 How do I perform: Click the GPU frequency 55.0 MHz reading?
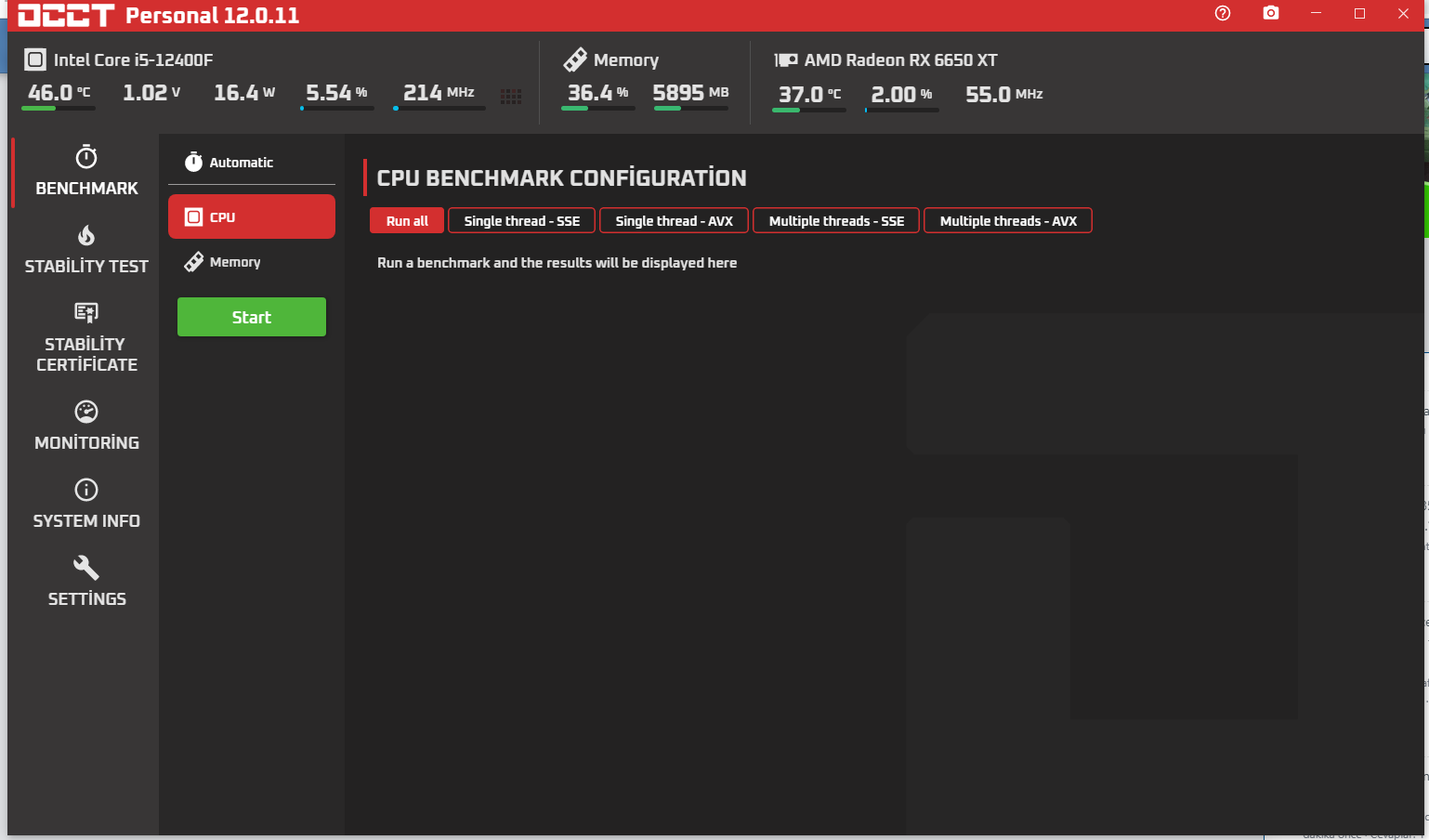click(x=1003, y=95)
